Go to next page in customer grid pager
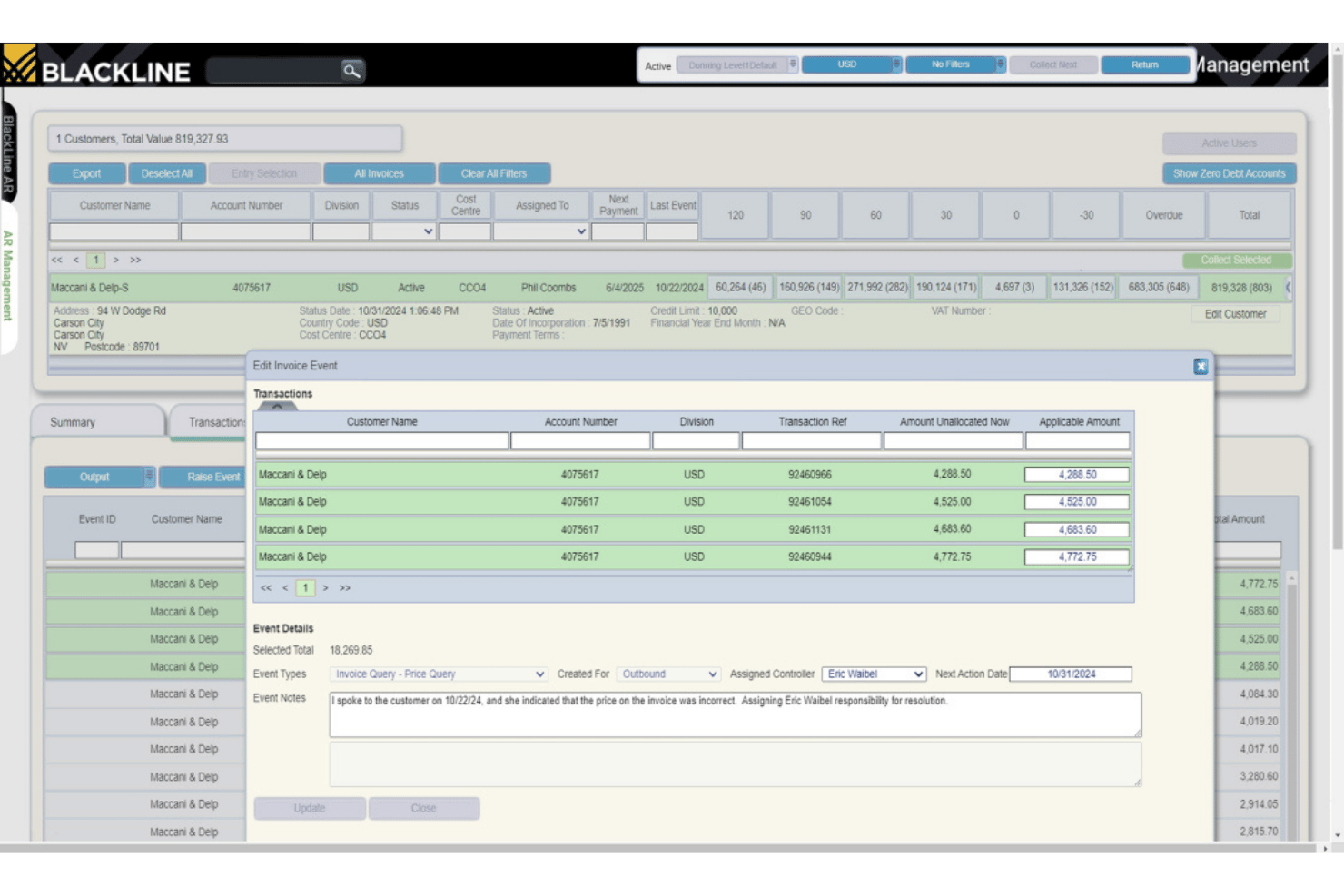The image size is (1344, 896). coord(116,260)
